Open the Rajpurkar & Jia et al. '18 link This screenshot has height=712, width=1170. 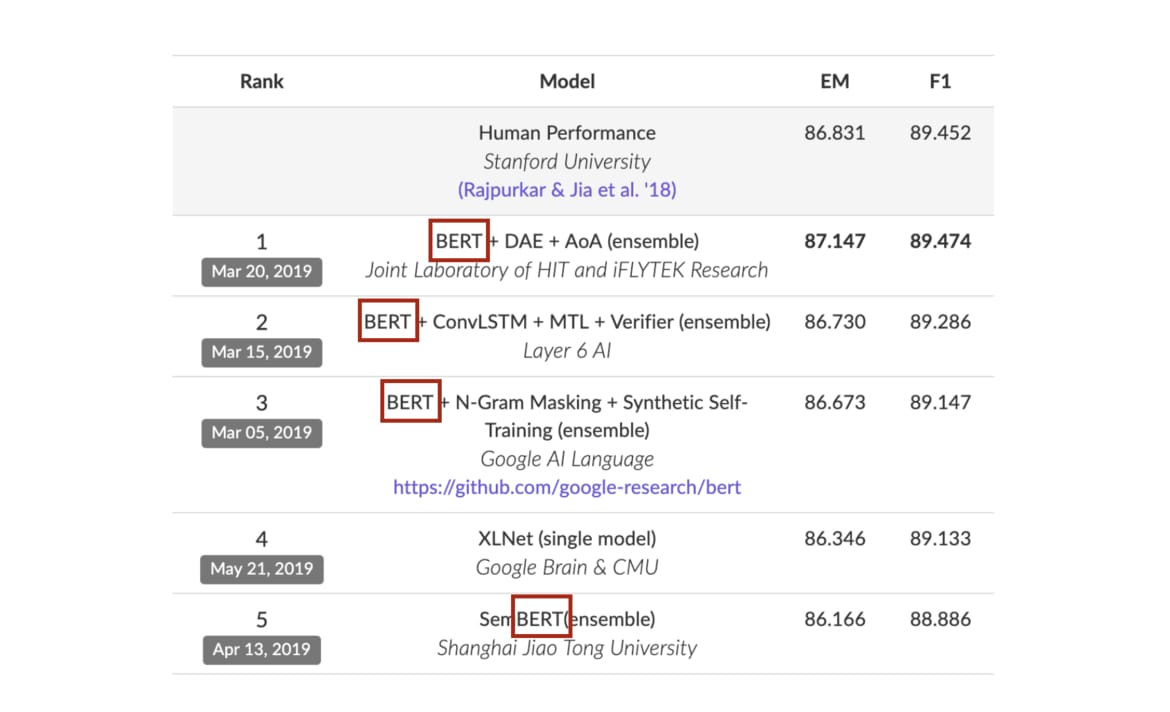[x=567, y=189]
